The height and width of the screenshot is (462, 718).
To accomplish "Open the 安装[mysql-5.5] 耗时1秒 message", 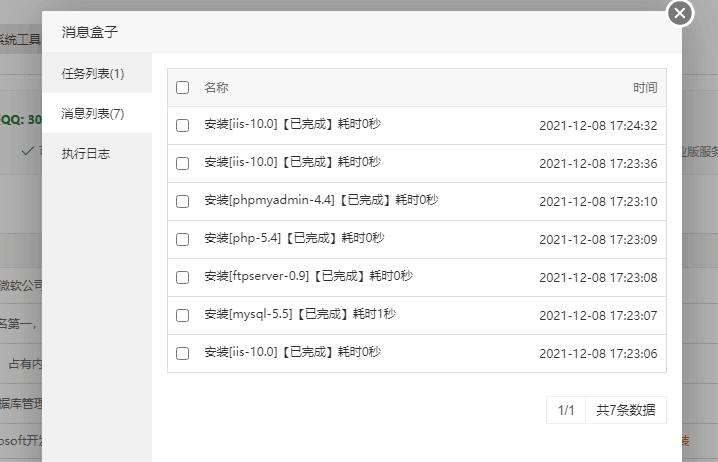I will pyautogui.click(x=300, y=315).
